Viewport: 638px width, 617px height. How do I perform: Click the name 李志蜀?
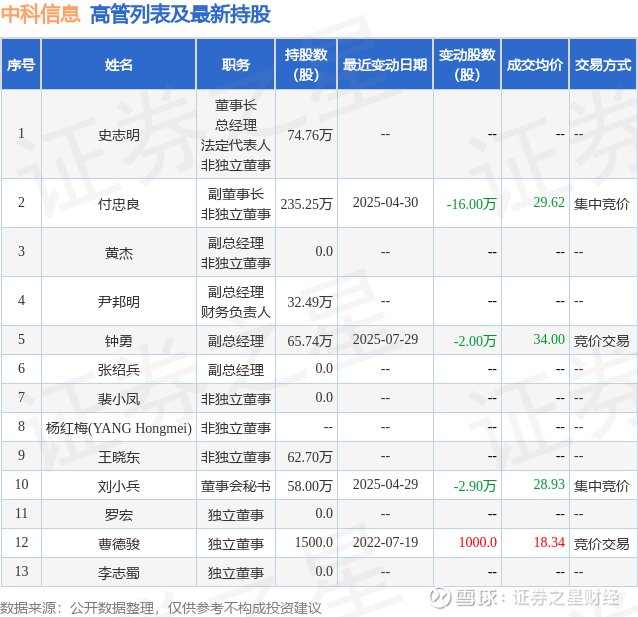click(118, 573)
